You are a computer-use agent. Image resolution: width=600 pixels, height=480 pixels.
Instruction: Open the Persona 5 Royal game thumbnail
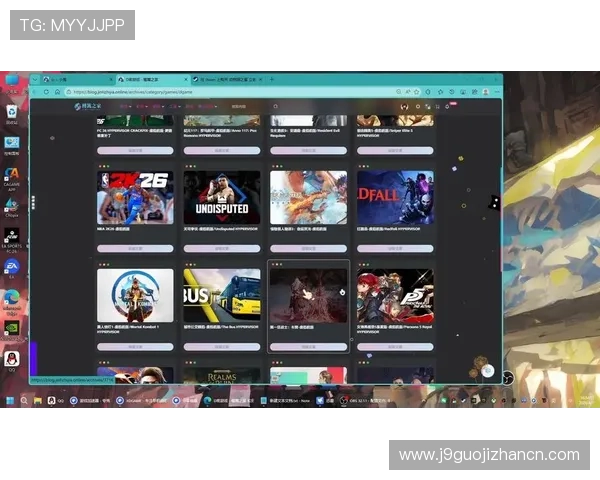pos(395,295)
